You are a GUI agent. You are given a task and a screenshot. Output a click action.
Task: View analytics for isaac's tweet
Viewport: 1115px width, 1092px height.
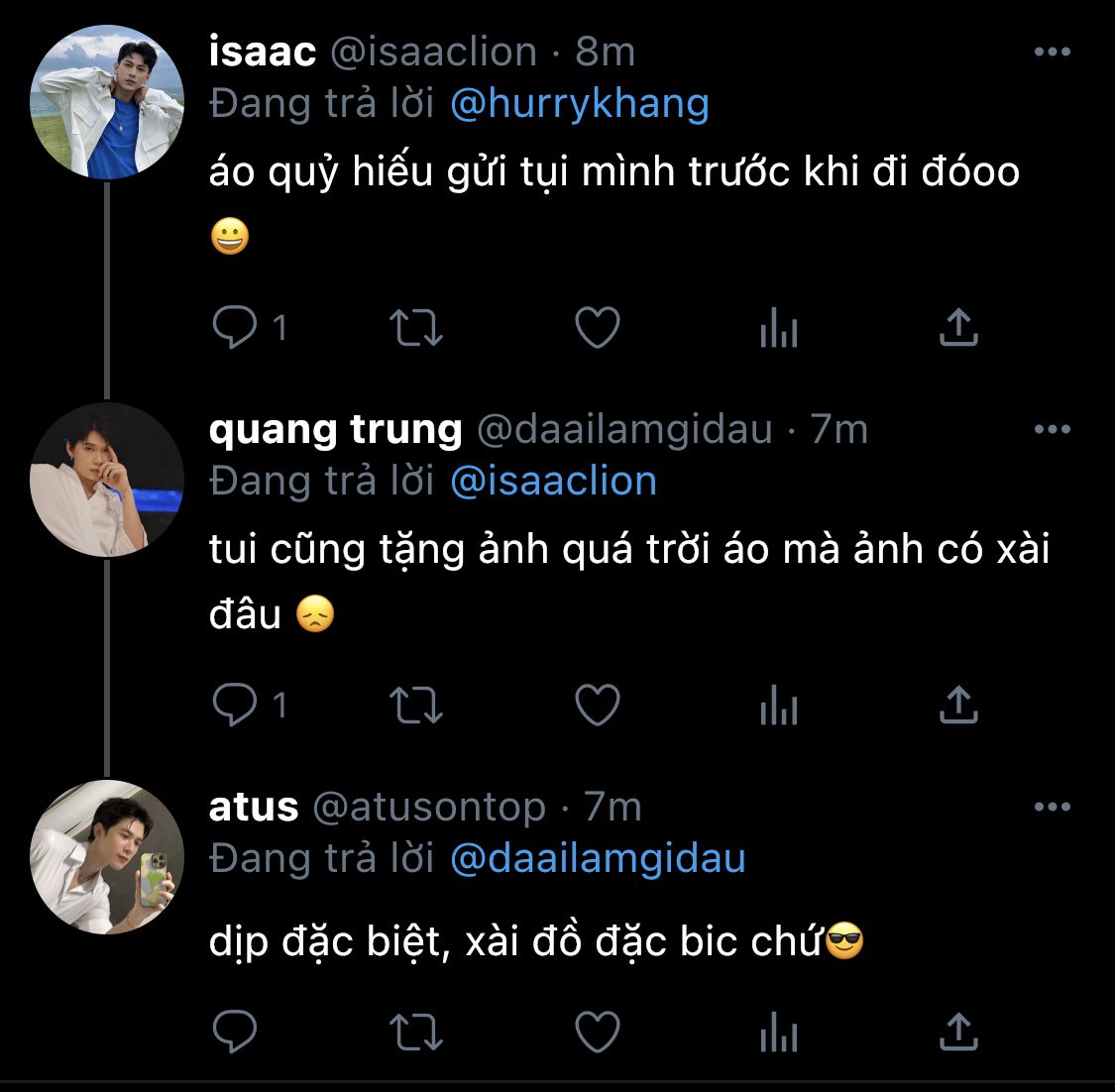tap(778, 328)
